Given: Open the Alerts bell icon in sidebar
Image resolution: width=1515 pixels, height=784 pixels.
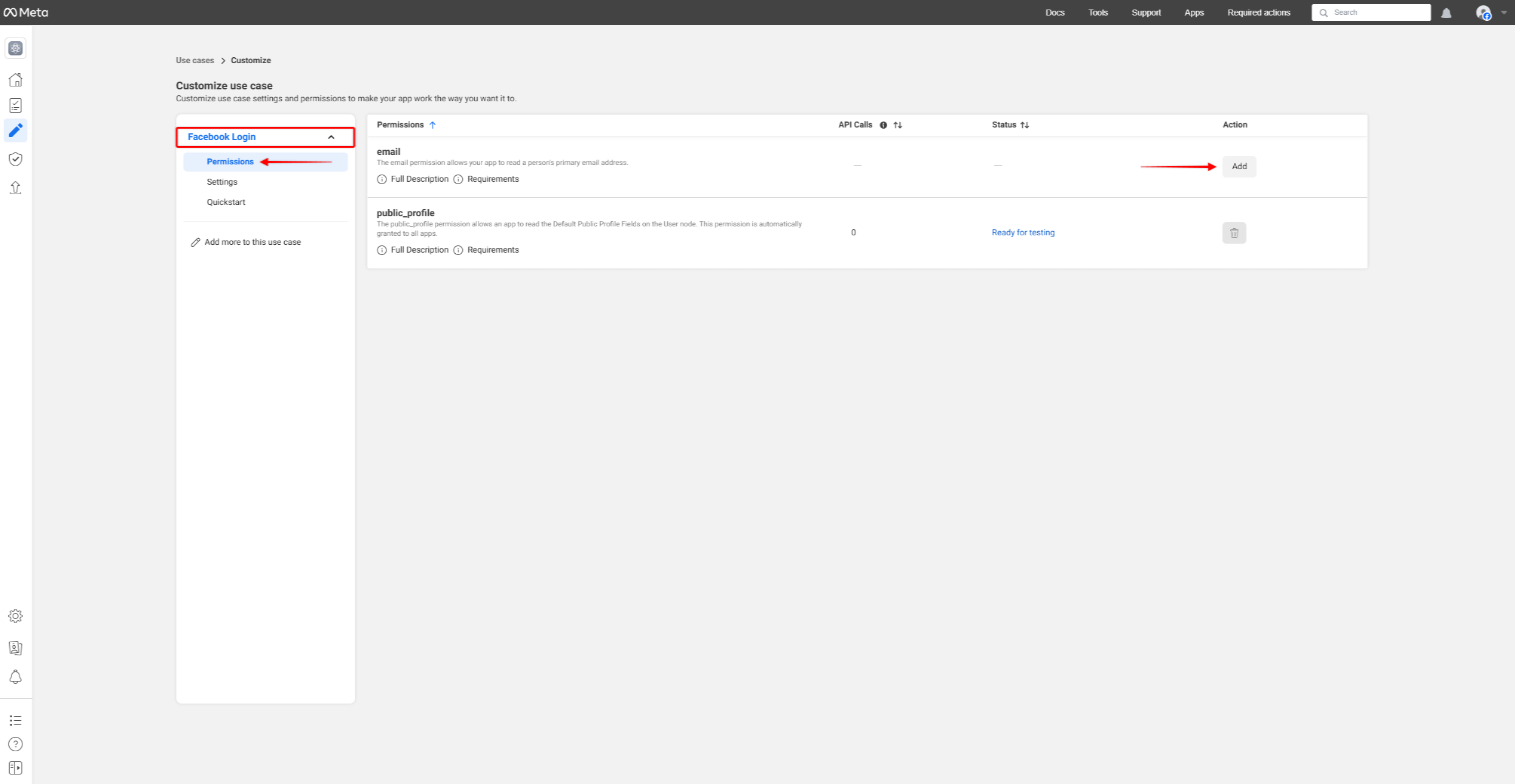Looking at the screenshot, I should click(x=15, y=677).
